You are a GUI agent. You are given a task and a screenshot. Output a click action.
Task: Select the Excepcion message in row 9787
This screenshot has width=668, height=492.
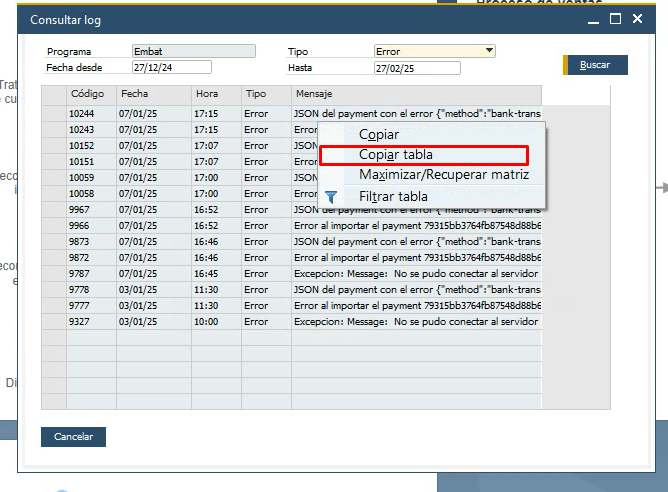pos(415,274)
